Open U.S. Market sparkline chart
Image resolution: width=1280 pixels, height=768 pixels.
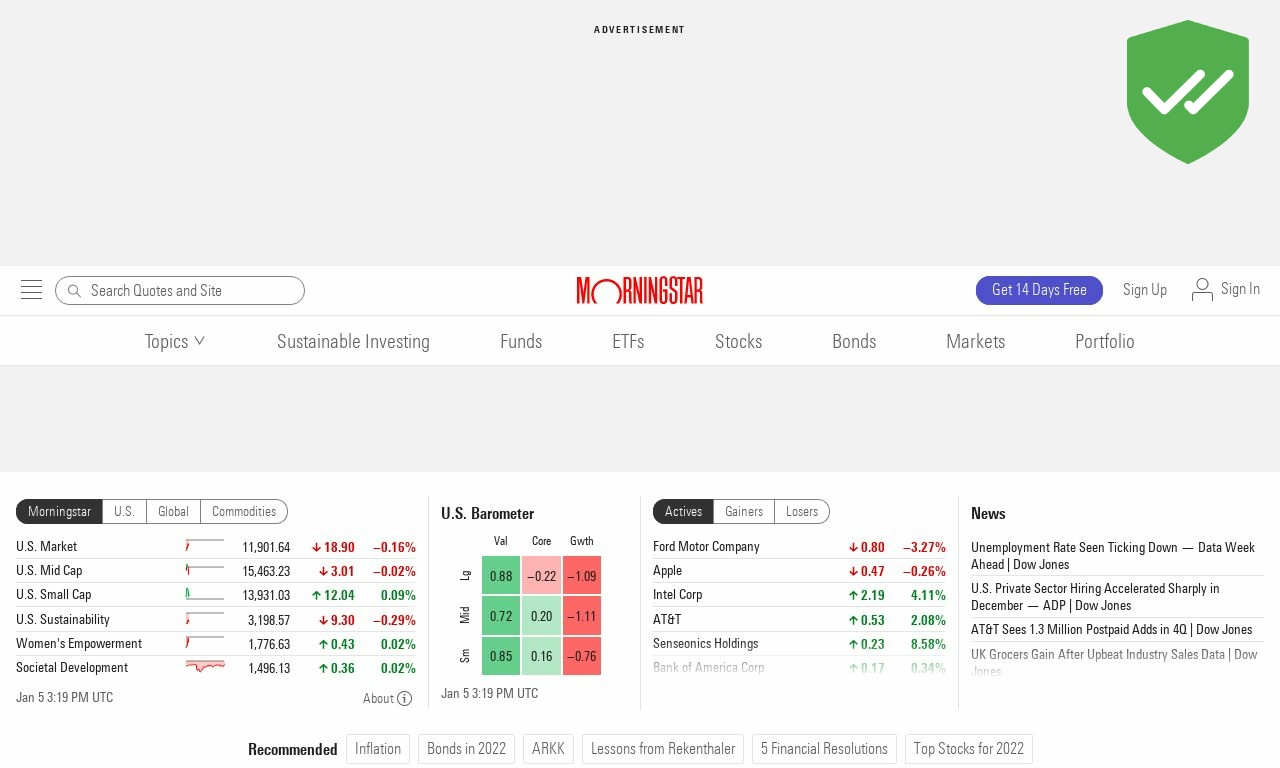[x=205, y=546]
